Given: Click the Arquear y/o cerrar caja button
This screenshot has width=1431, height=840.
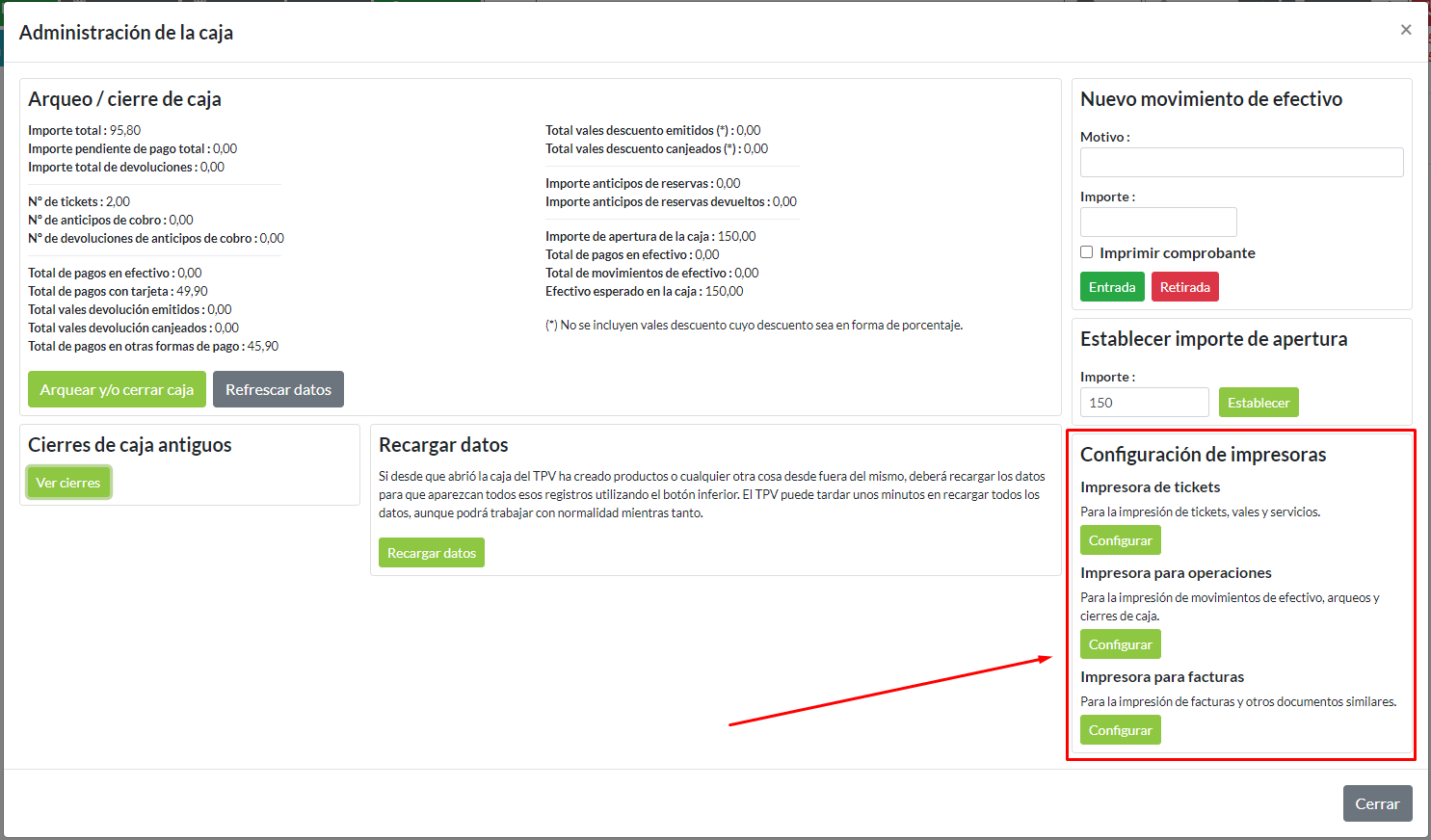Looking at the screenshot, I should 117,389.
